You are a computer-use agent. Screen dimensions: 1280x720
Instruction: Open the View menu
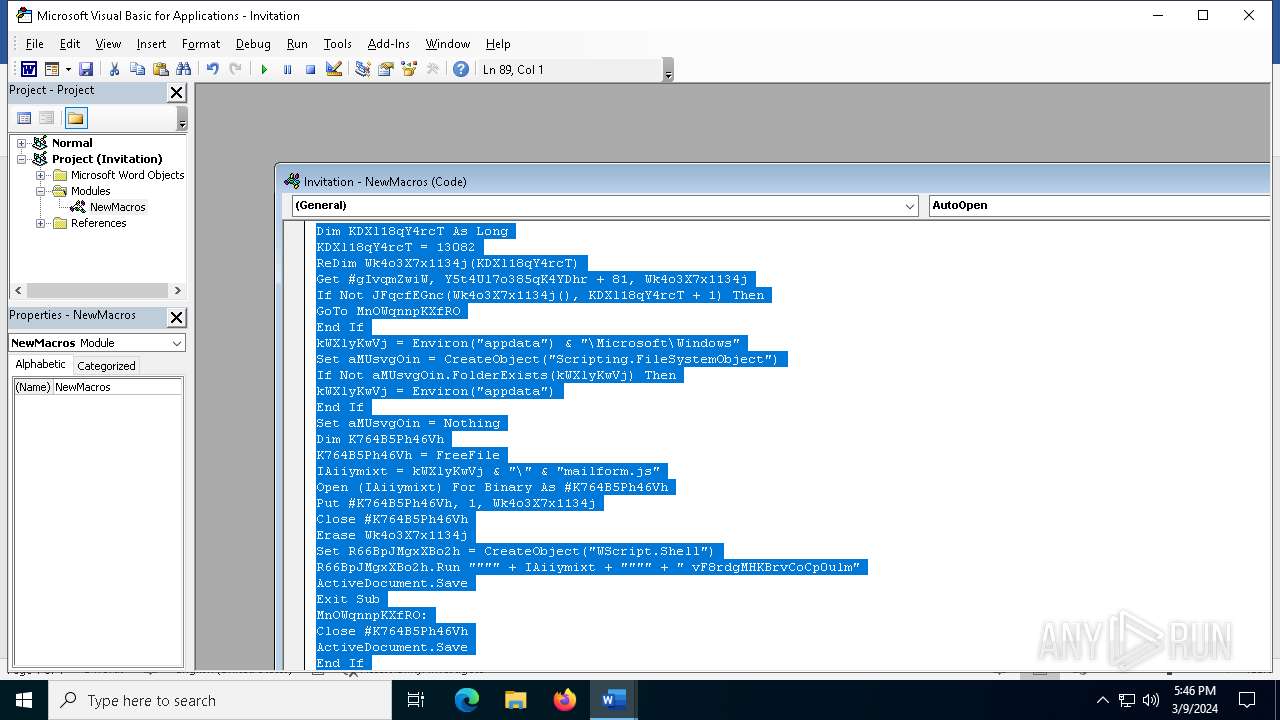108,44
